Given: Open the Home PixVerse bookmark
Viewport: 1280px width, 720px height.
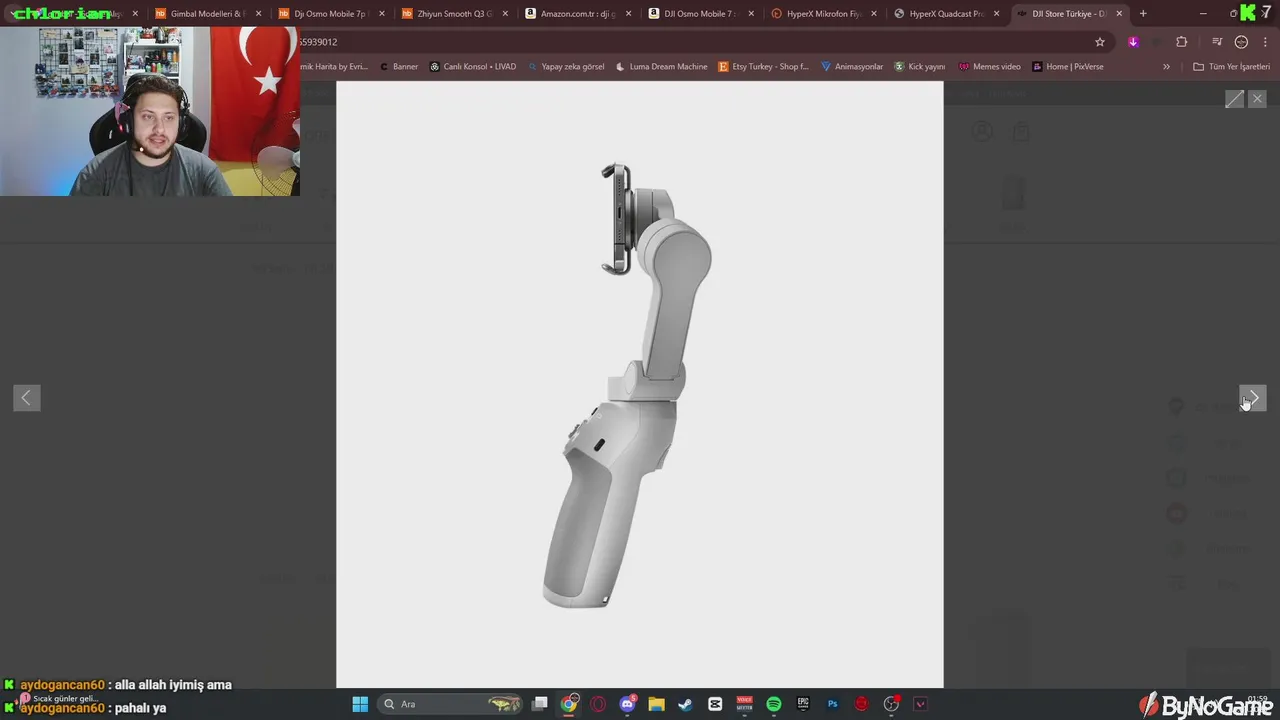Looking at the screenshot, I should (1068, 66).
